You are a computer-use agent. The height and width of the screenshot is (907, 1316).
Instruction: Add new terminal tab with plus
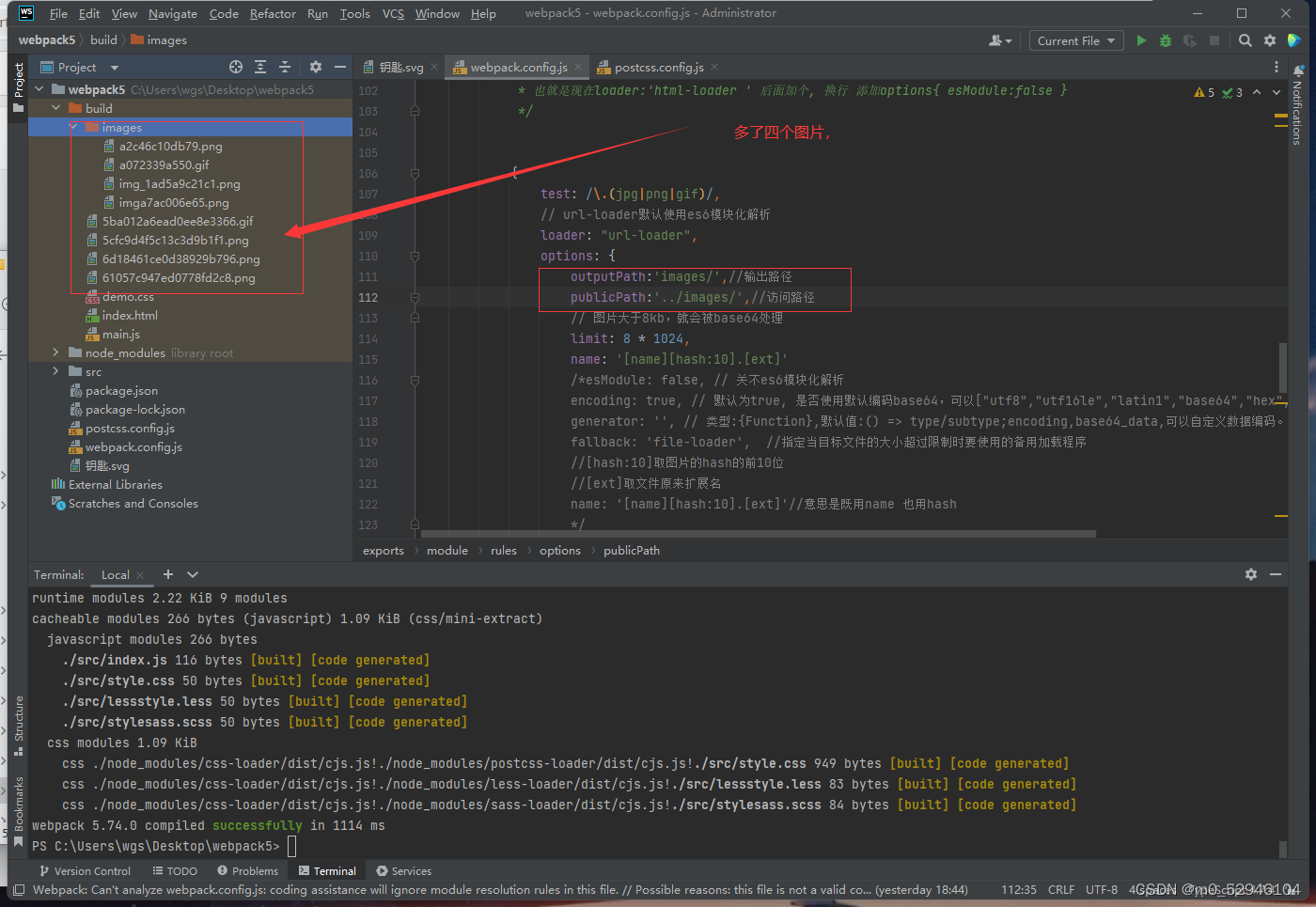168,574
